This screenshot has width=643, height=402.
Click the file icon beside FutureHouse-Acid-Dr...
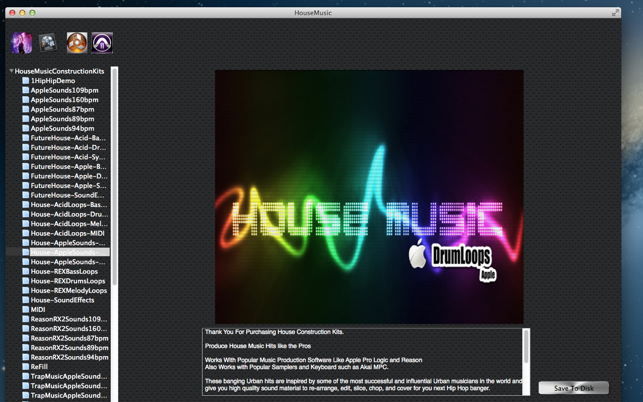[25, 147]
